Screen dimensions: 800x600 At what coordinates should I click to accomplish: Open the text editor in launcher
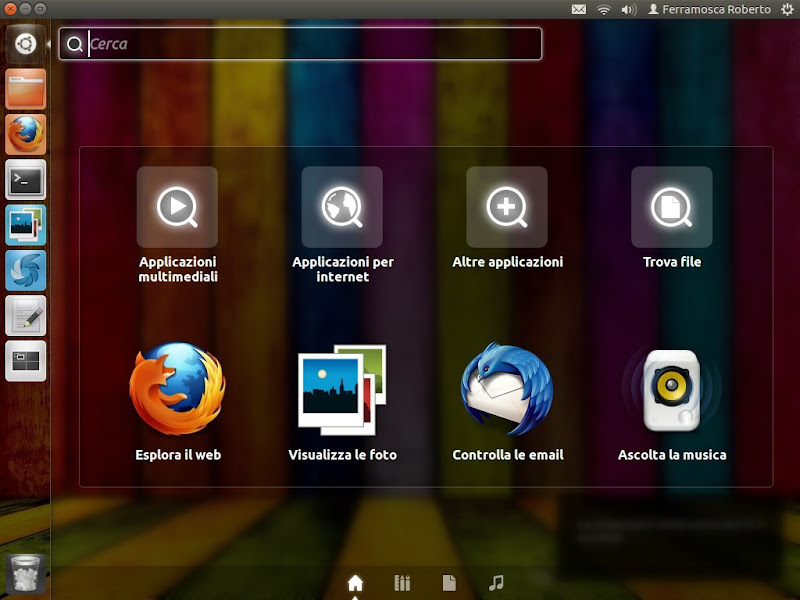click(x=26, y=315)
